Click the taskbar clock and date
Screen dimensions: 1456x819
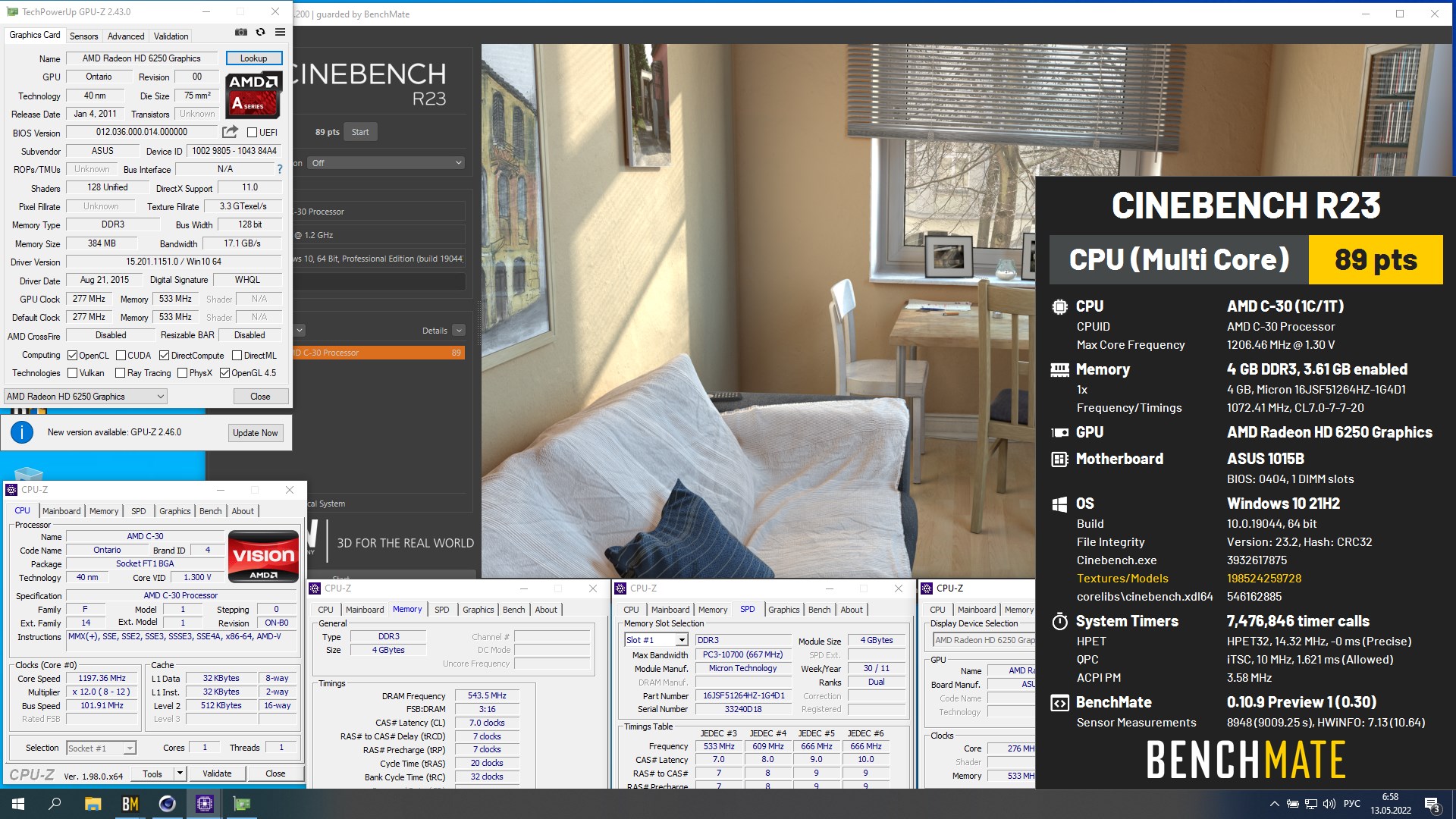tap(1390, 804)
